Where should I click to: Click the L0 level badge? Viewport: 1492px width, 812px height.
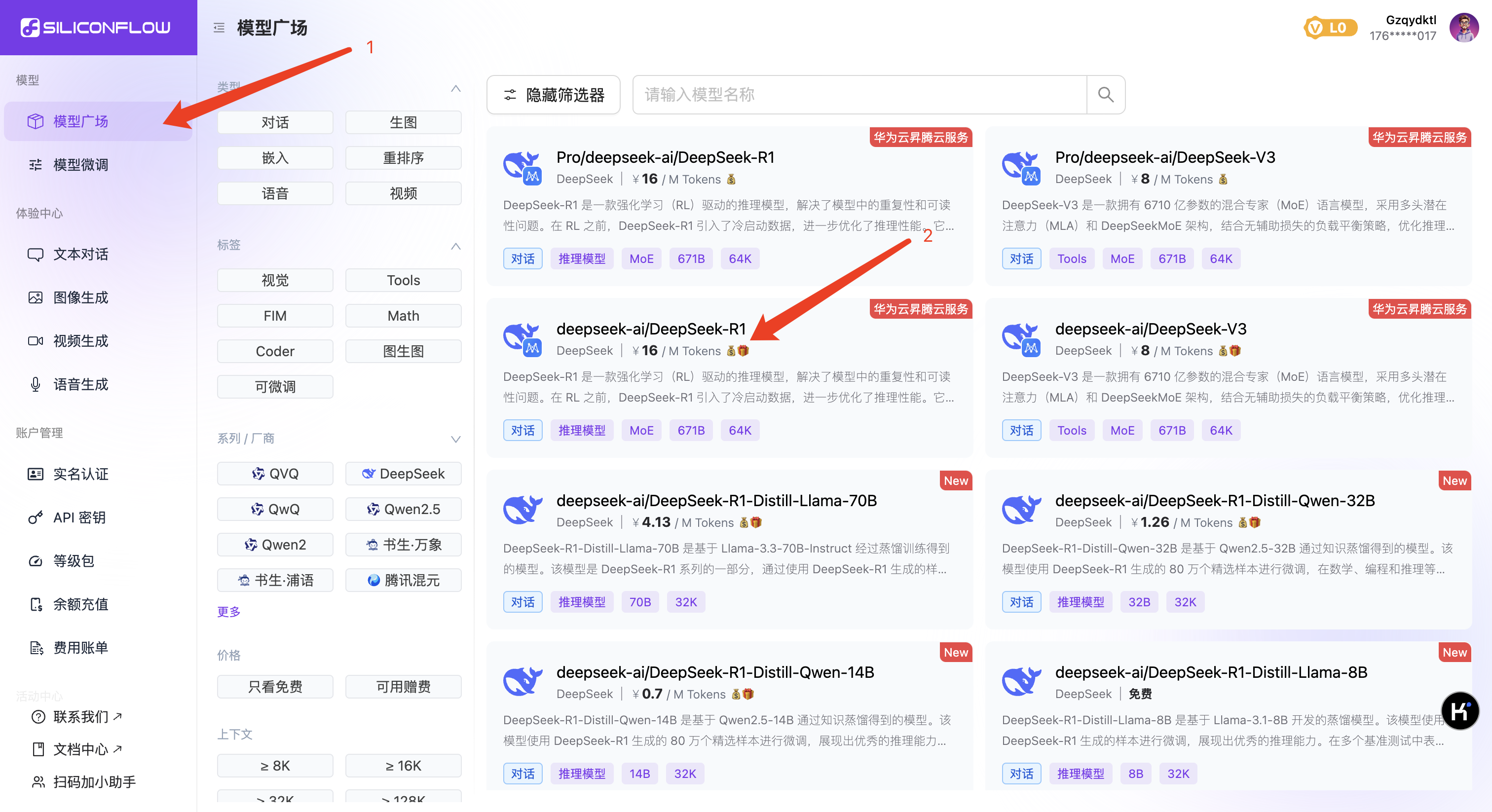click(1330, 27)
